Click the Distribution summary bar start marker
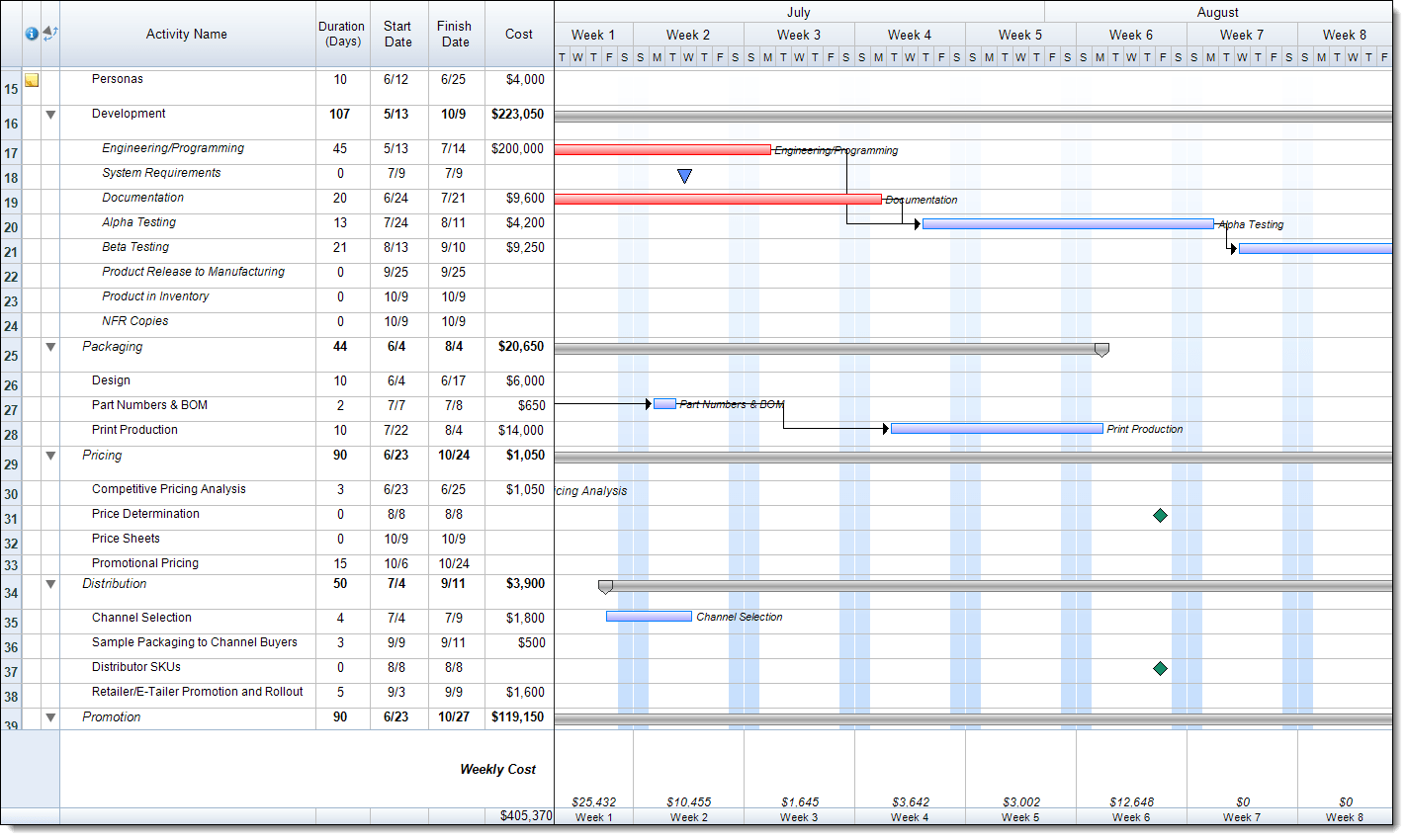Viewport: 1408px width, 840px height. click(605, 587)
